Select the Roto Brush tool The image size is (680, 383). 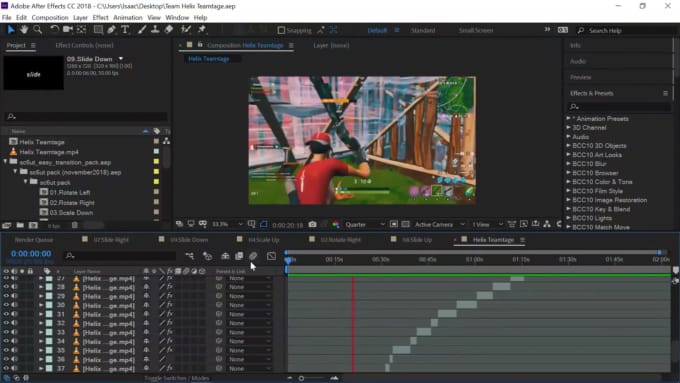click(x=186, y=29)
